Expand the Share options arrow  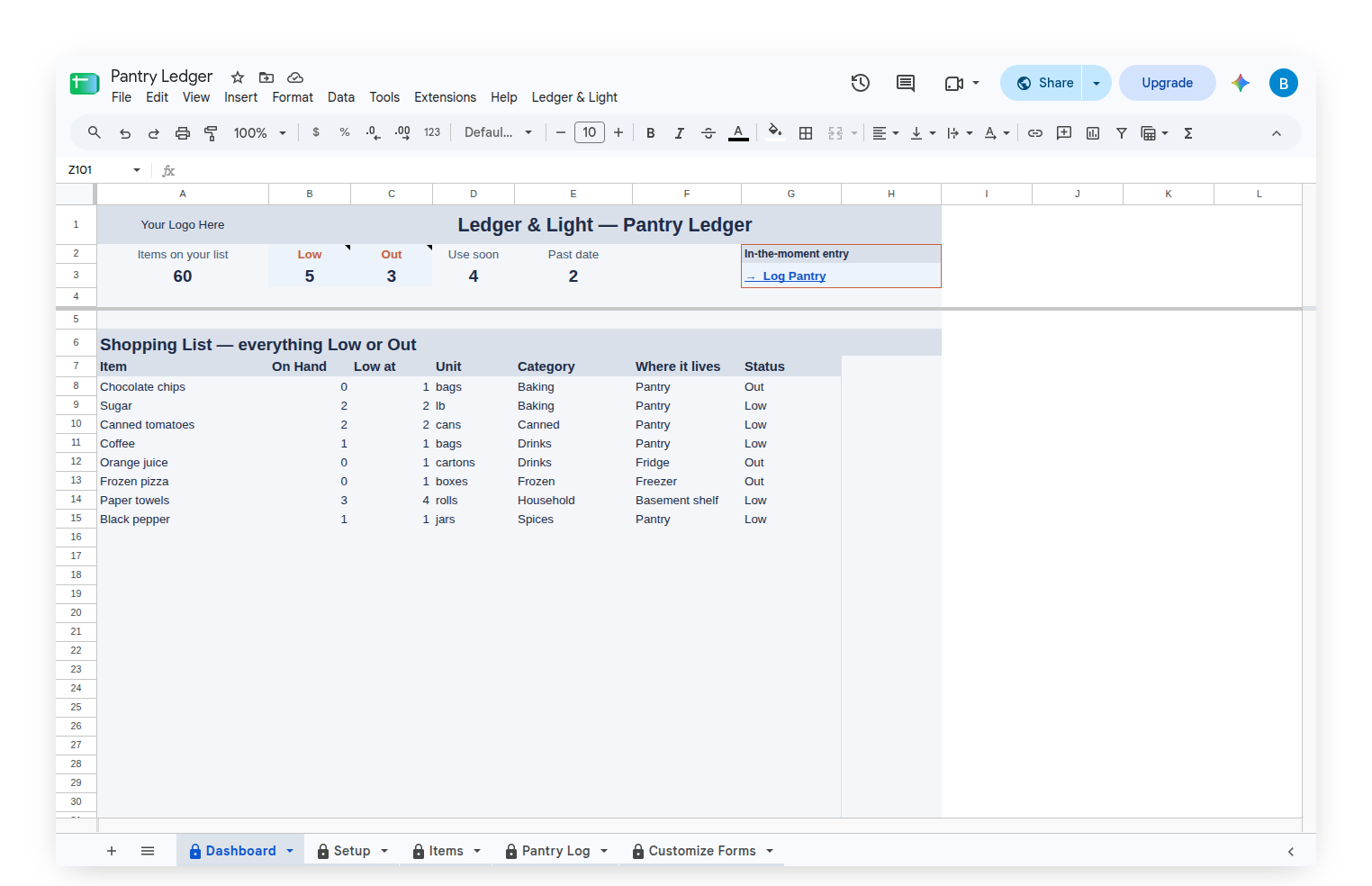click(1097, 83)
